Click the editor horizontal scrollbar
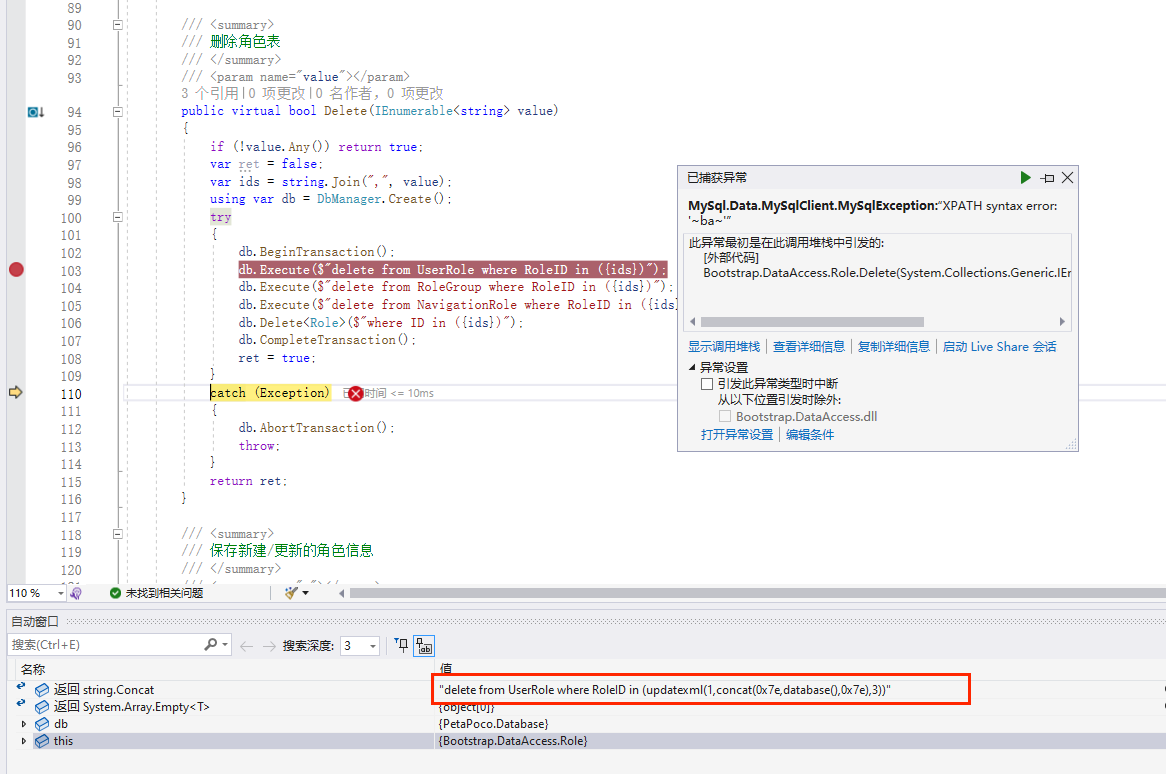 point(757,593)
